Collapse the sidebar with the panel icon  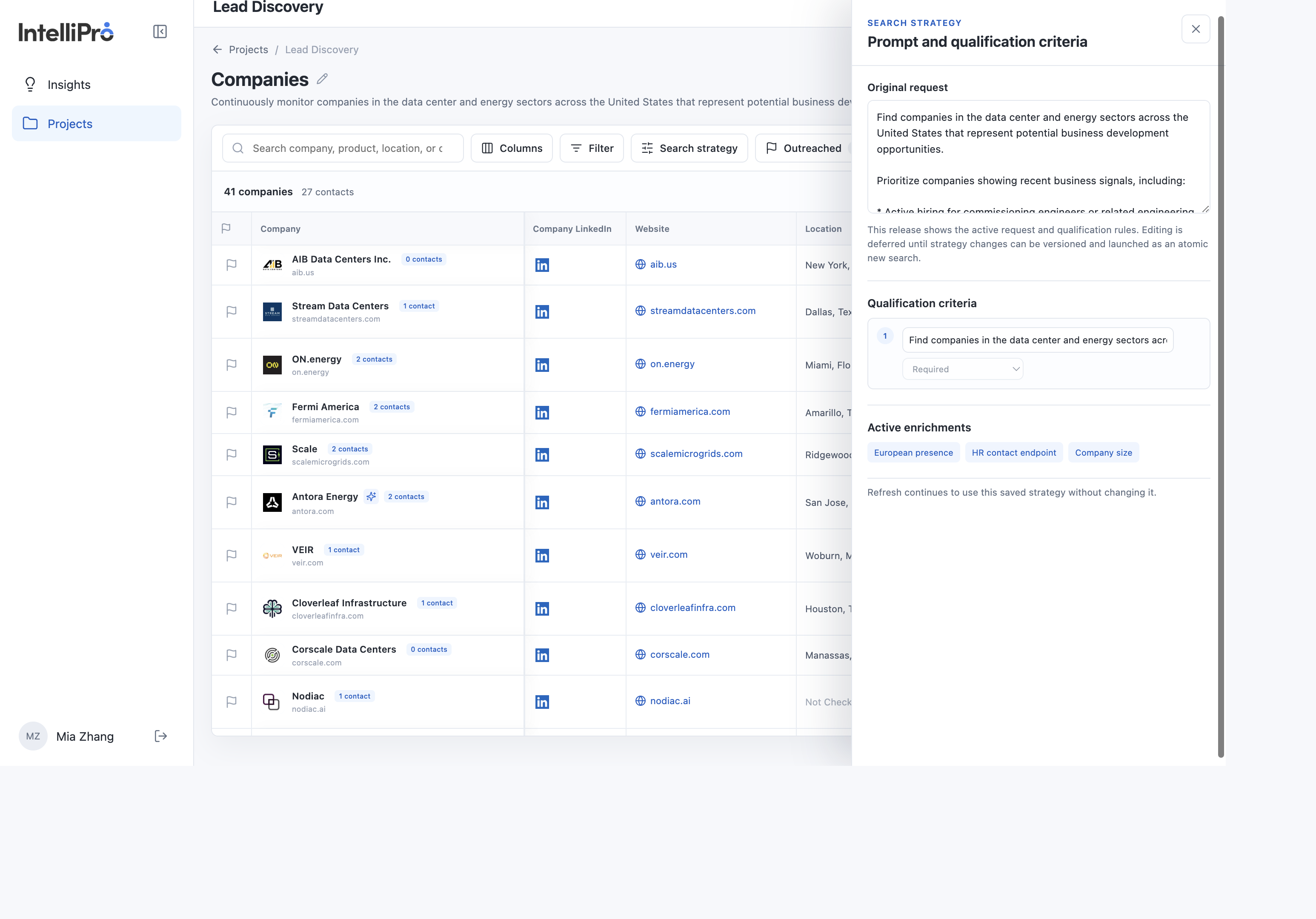(160, 31)
